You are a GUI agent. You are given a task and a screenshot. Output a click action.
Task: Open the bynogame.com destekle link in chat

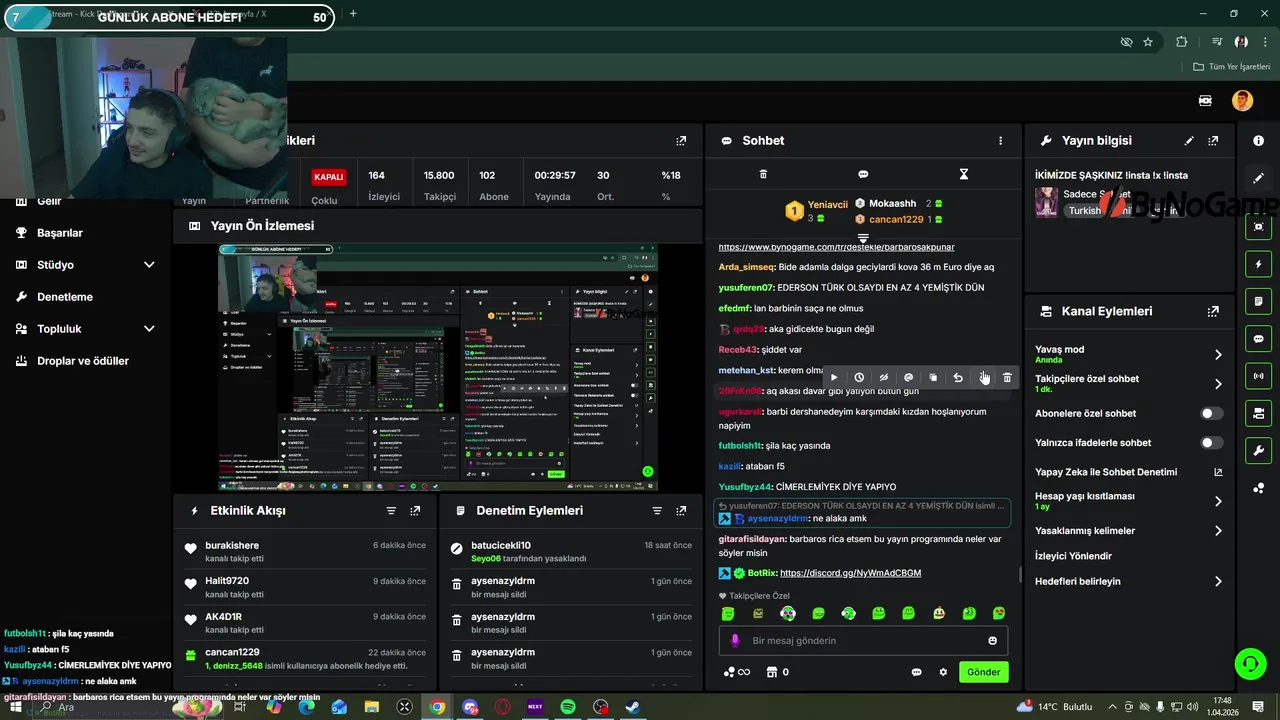point(836,247)
